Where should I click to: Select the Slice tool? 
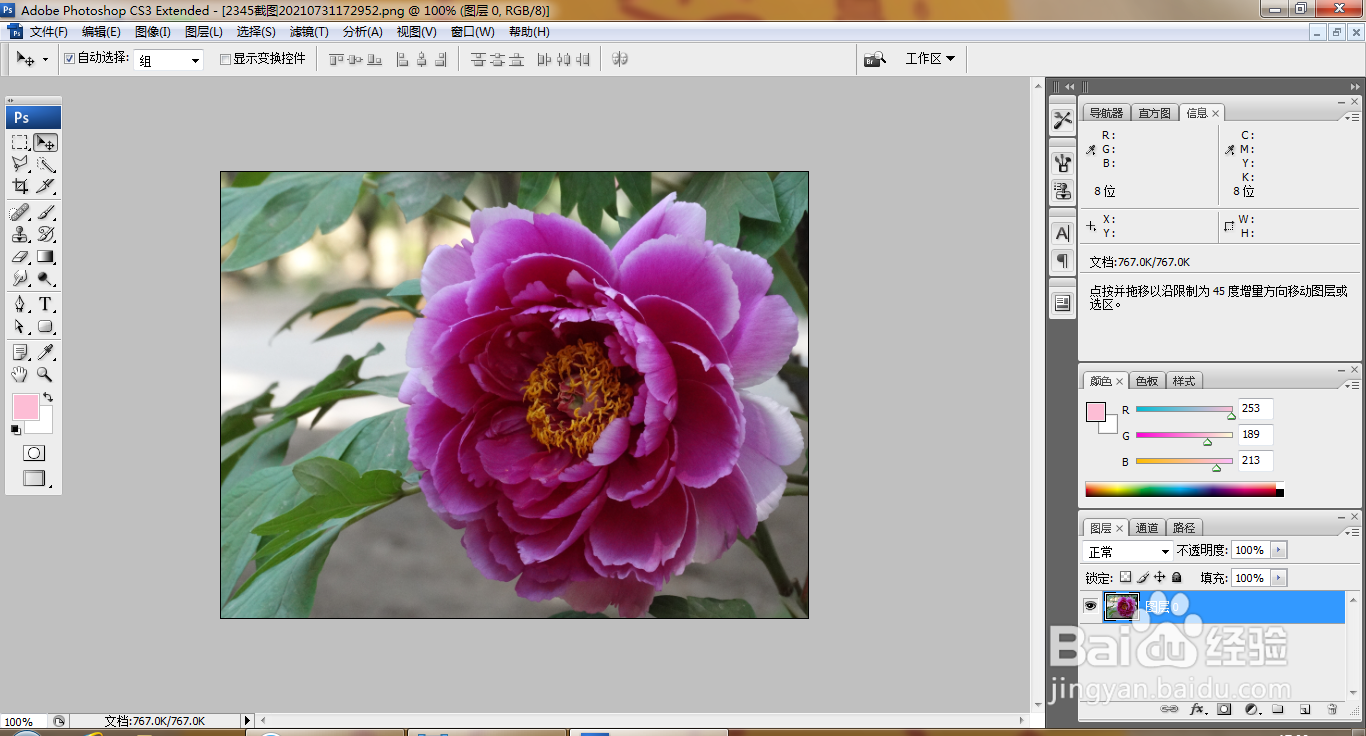coord(45,186)
